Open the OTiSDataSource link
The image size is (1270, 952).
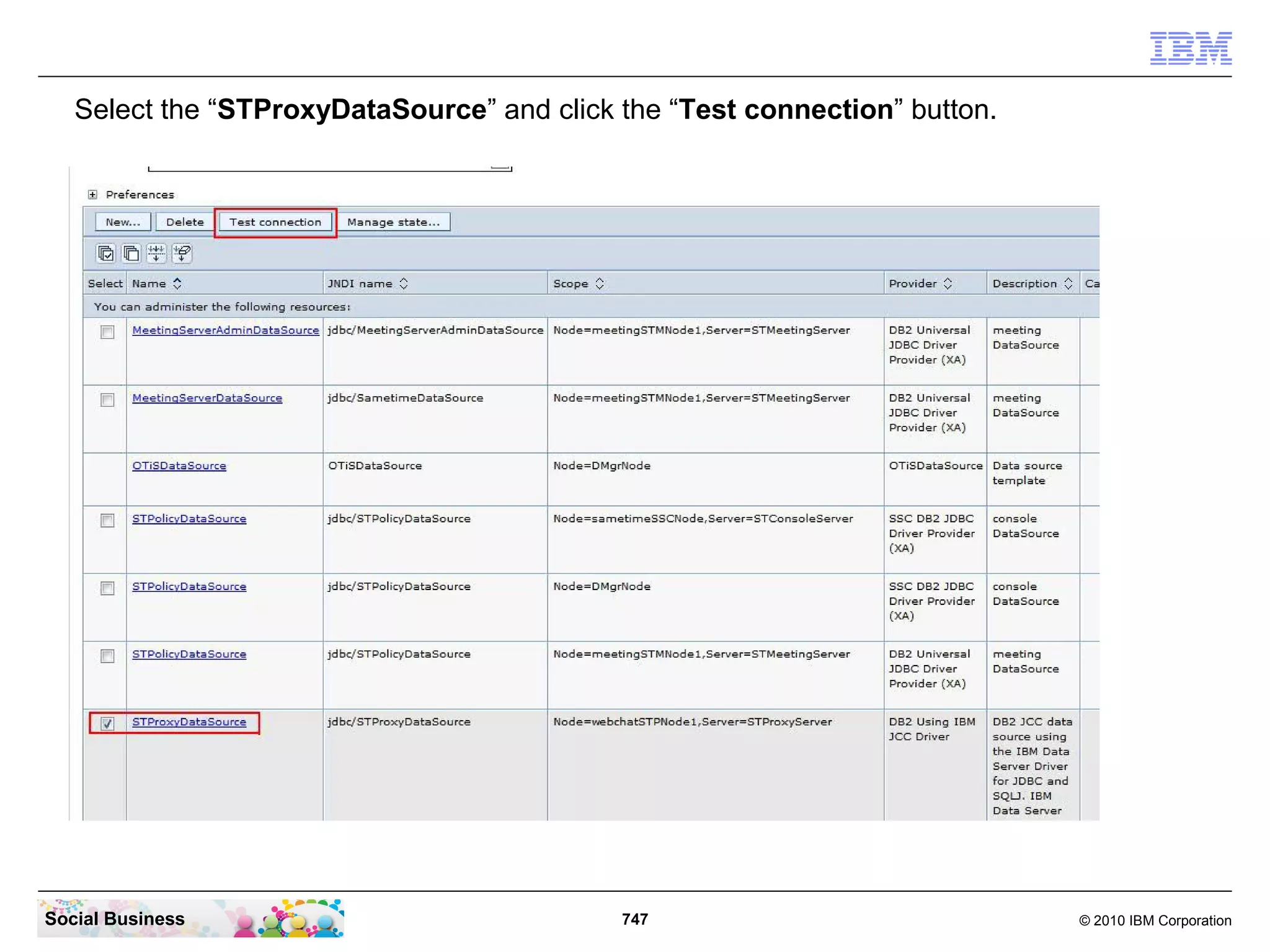coord(179,465)
